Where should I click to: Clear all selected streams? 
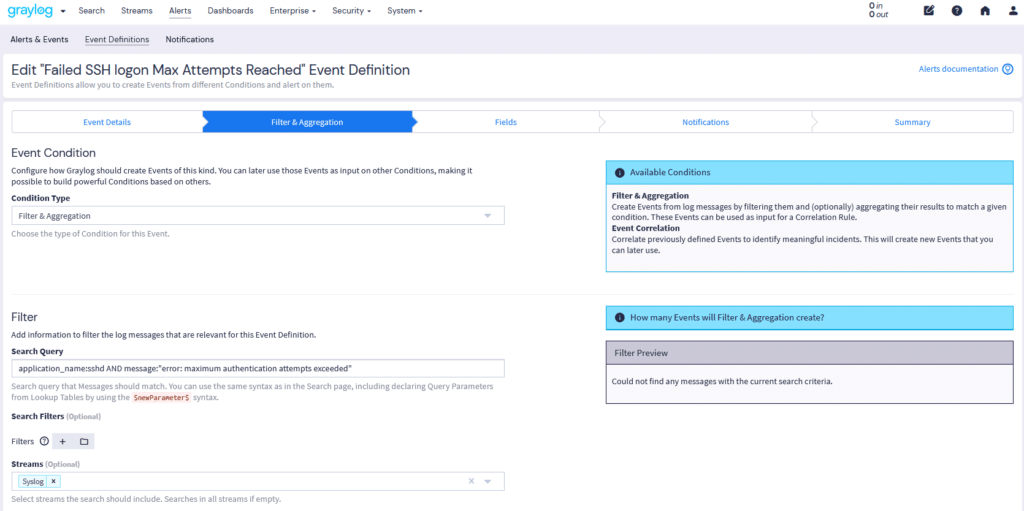click(x=472, y=481)
